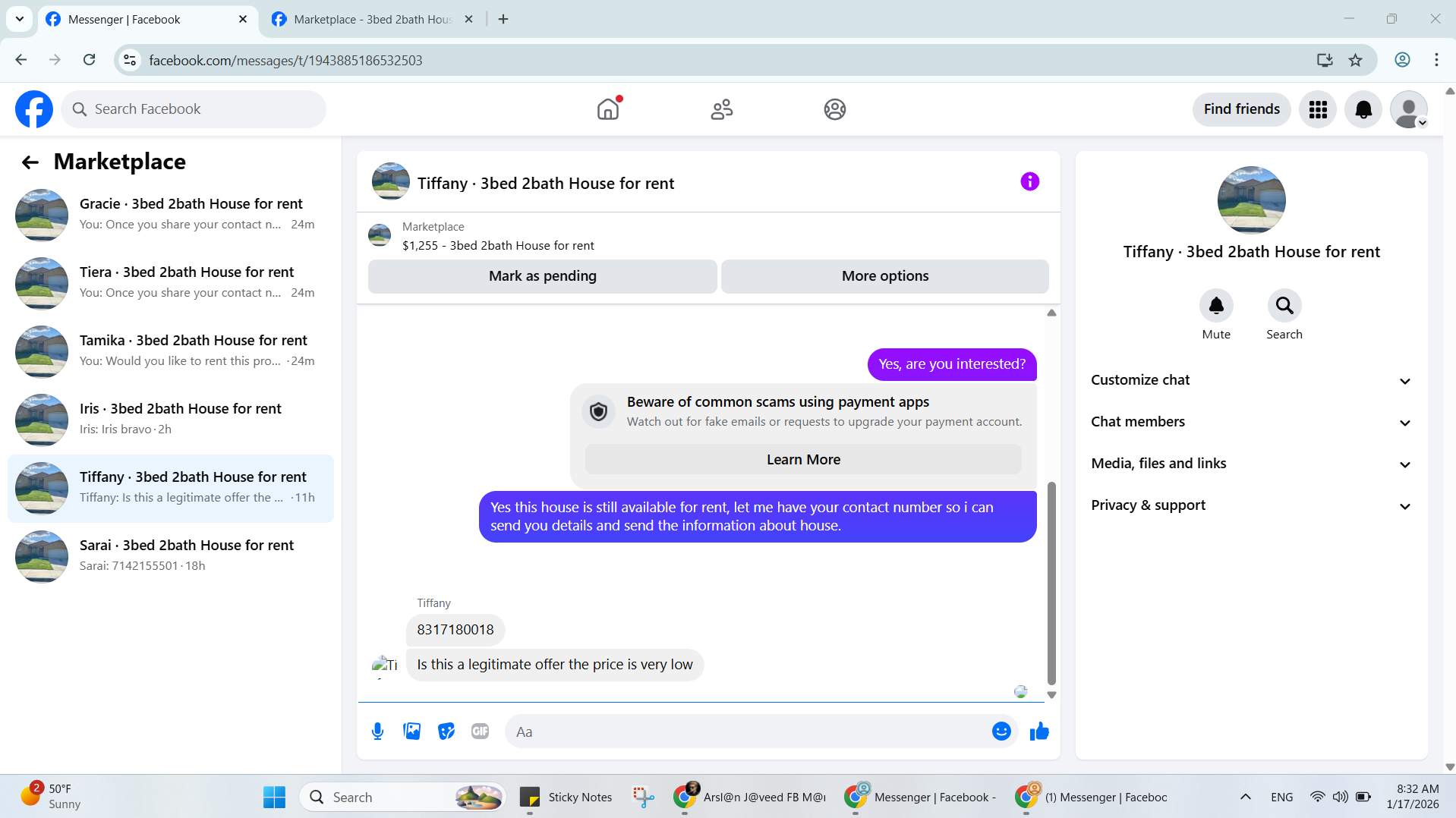Close the Marketplace browser tab
The width and height of the screenshot is (1456, 818).
pos(468,20)
